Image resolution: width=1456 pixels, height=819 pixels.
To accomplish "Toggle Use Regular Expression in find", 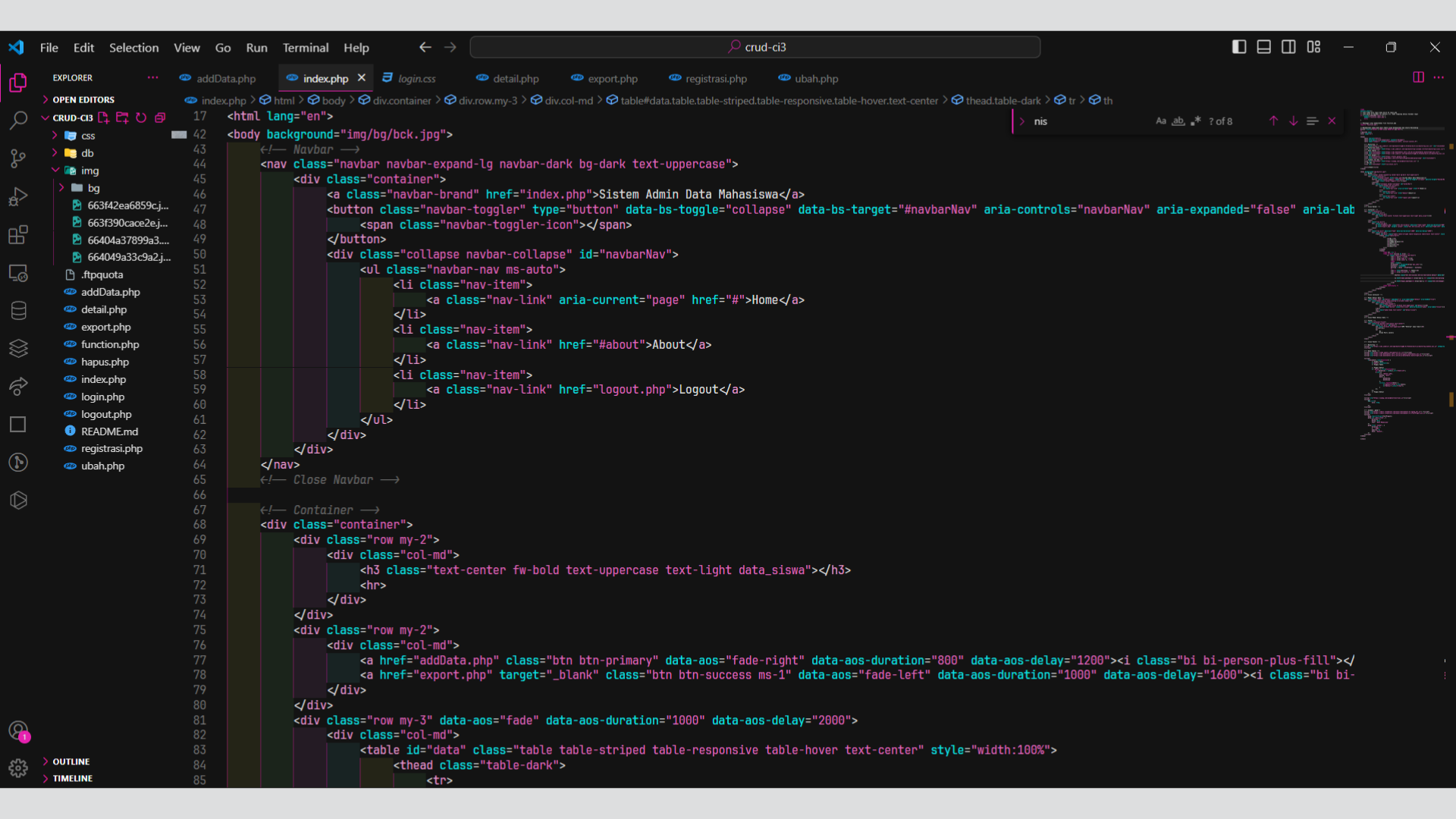I will tap(1196, 121).
